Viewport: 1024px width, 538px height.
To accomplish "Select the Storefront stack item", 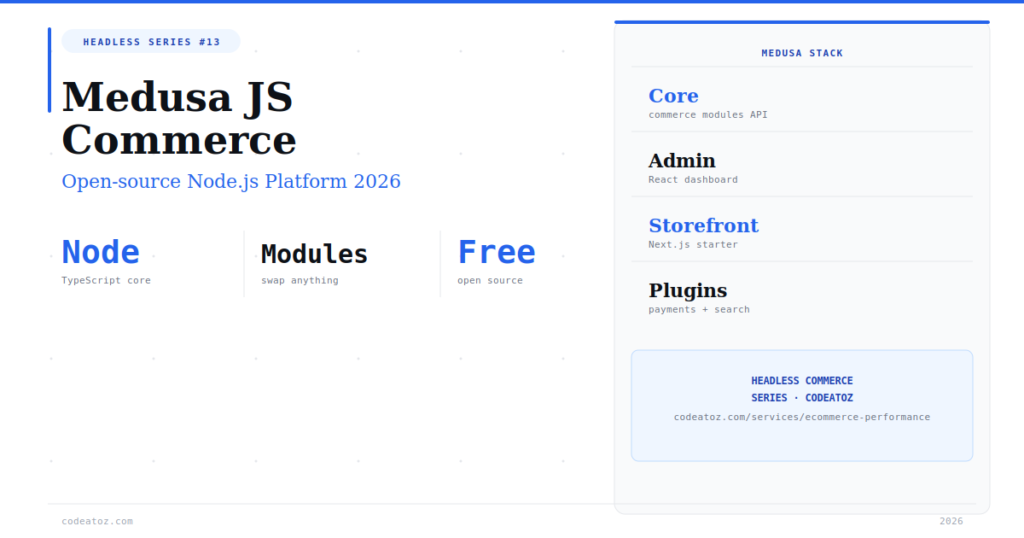I will pos(703,225).
